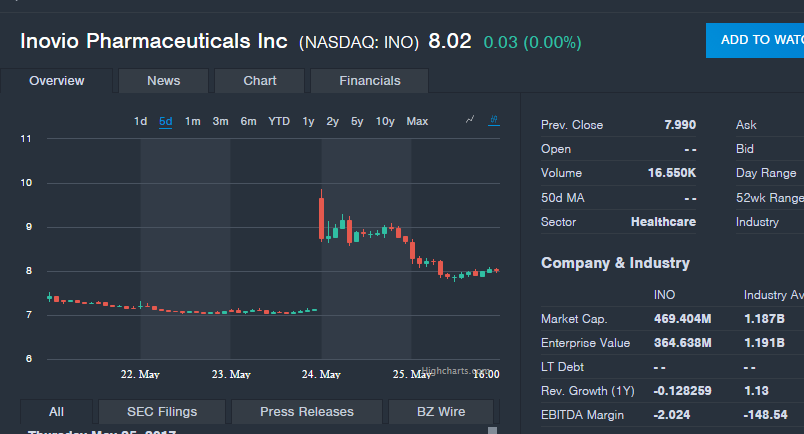This screenshot has width=804, height=434.
Task: Click the stock price 8.02
Action: [x=450, y=41]
